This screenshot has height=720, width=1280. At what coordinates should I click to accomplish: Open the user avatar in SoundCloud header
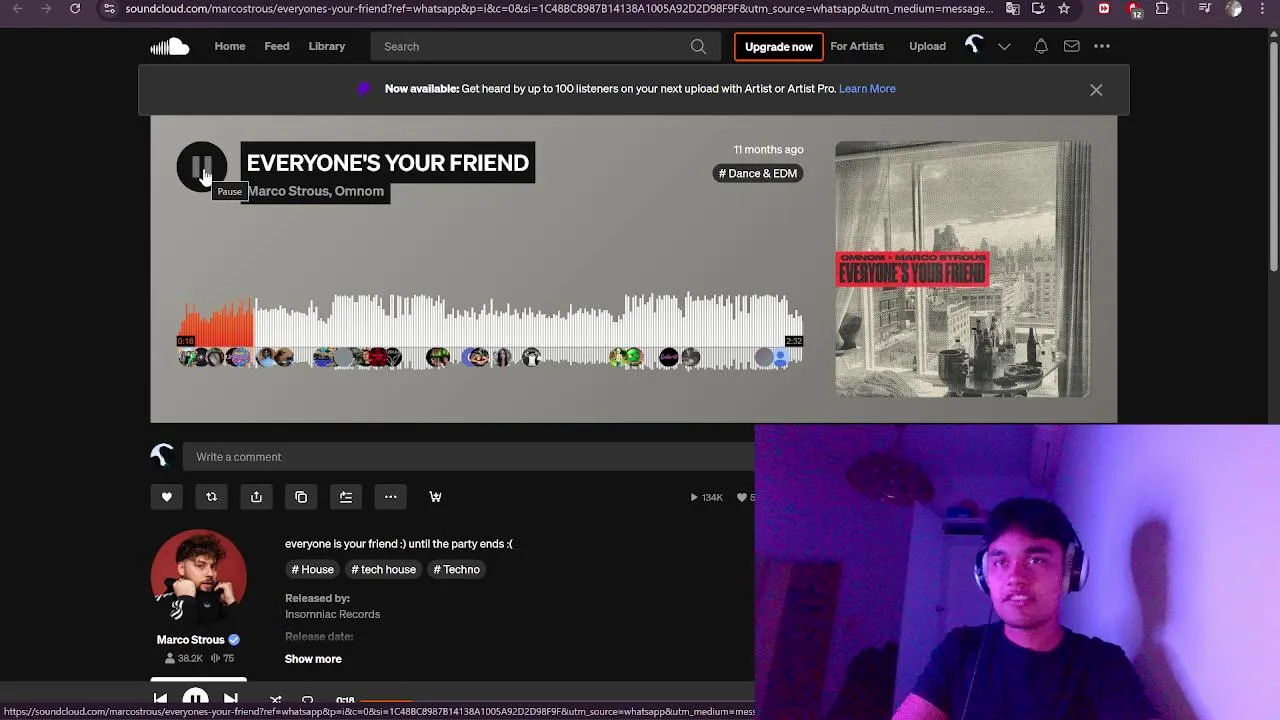click(974, 46)
